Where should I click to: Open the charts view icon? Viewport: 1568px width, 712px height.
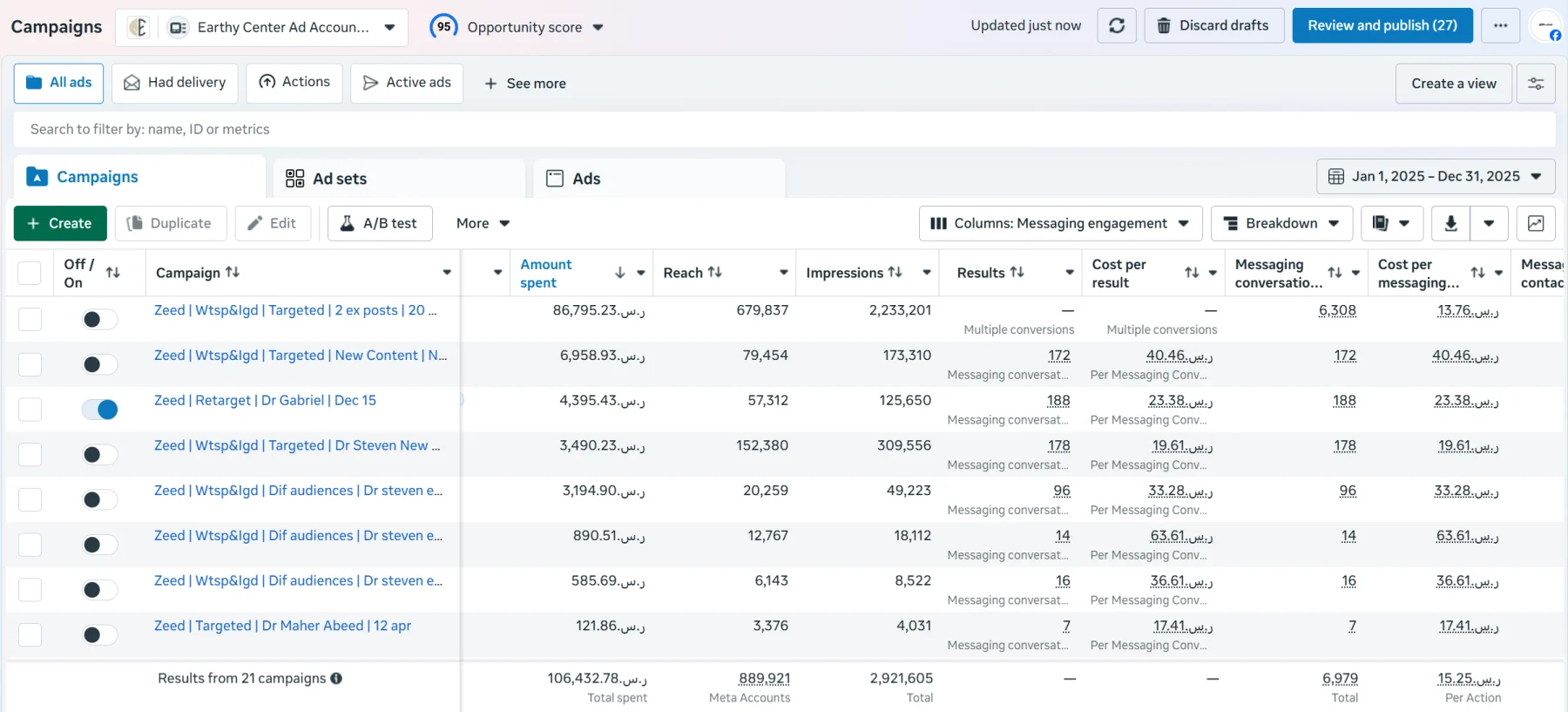[1536, 223]
